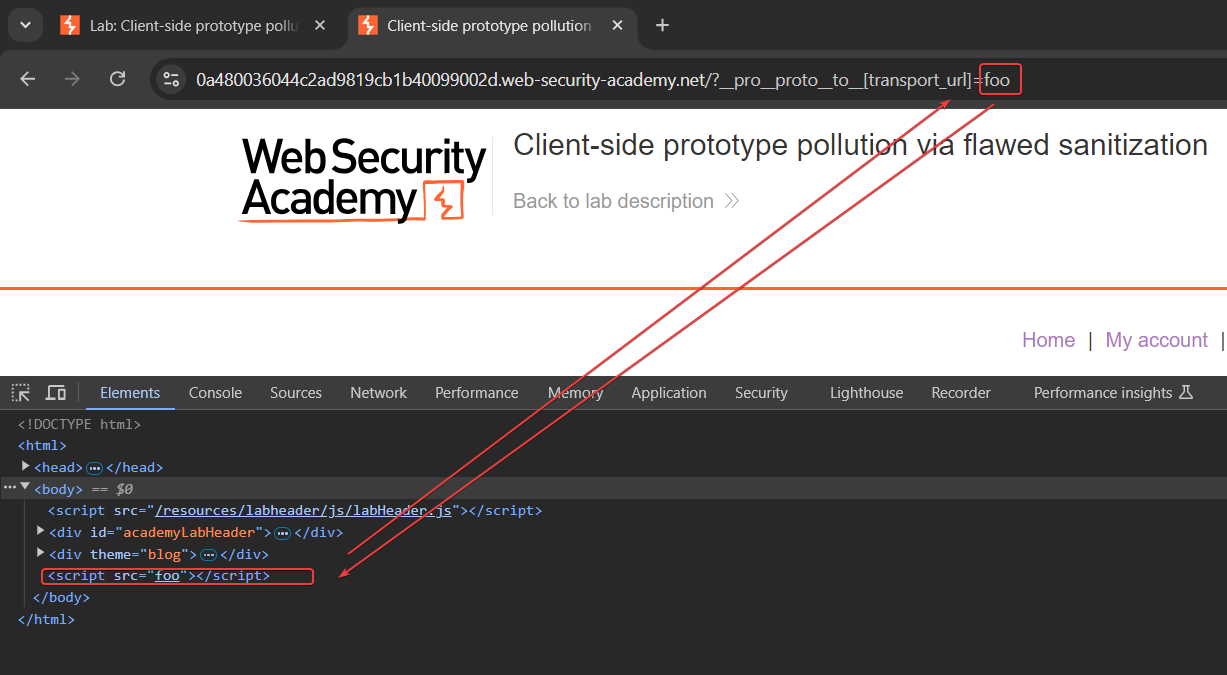Expand the academyLabHeader div node
The height and width of the screenshot is (675, 1227).
click(40, 532)
